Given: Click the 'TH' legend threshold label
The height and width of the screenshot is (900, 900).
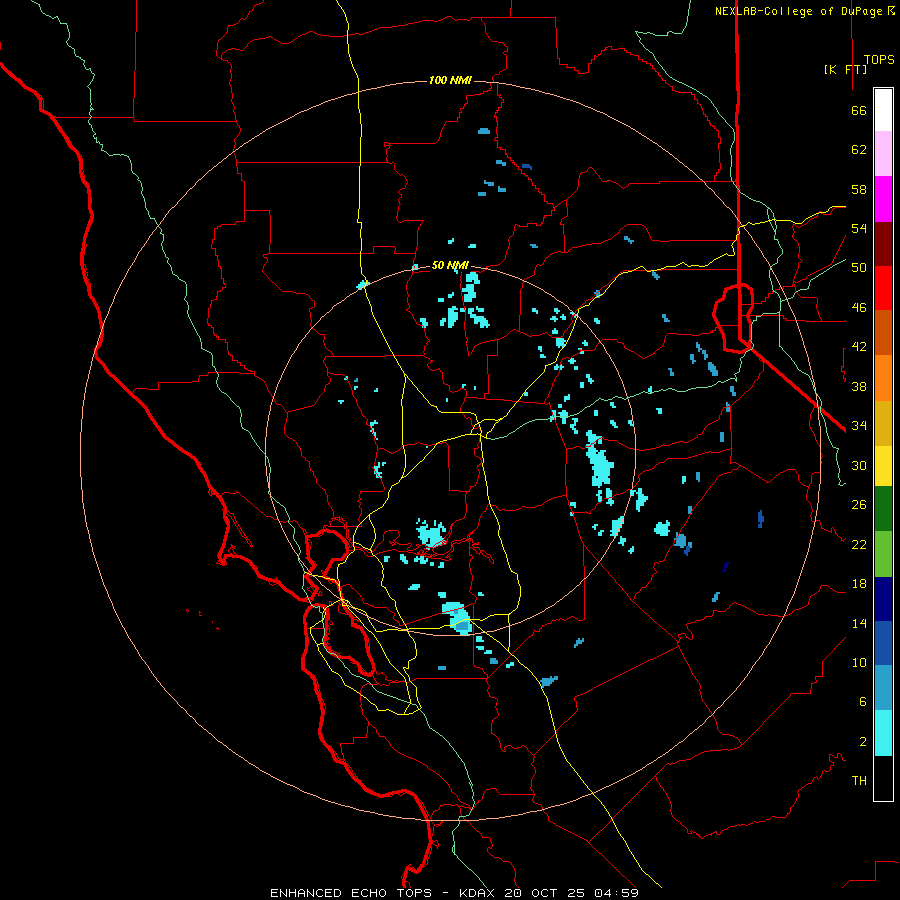Looking at the screenshot, I should tap(859, 781).
